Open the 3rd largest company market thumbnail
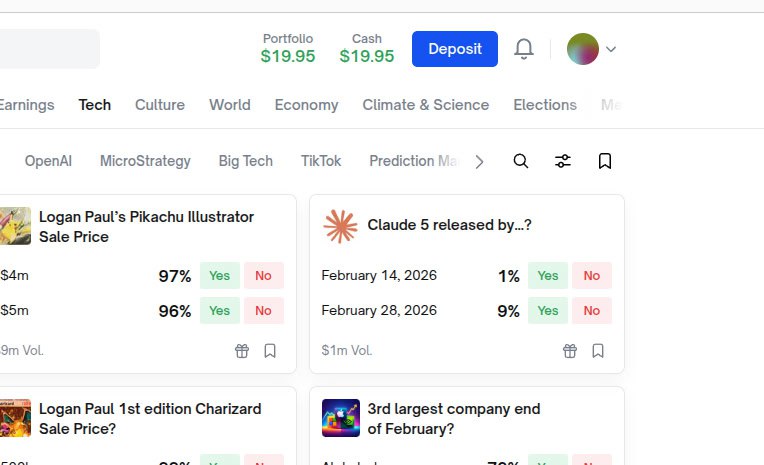Viewport: 764px width, 465px height. 341,418
